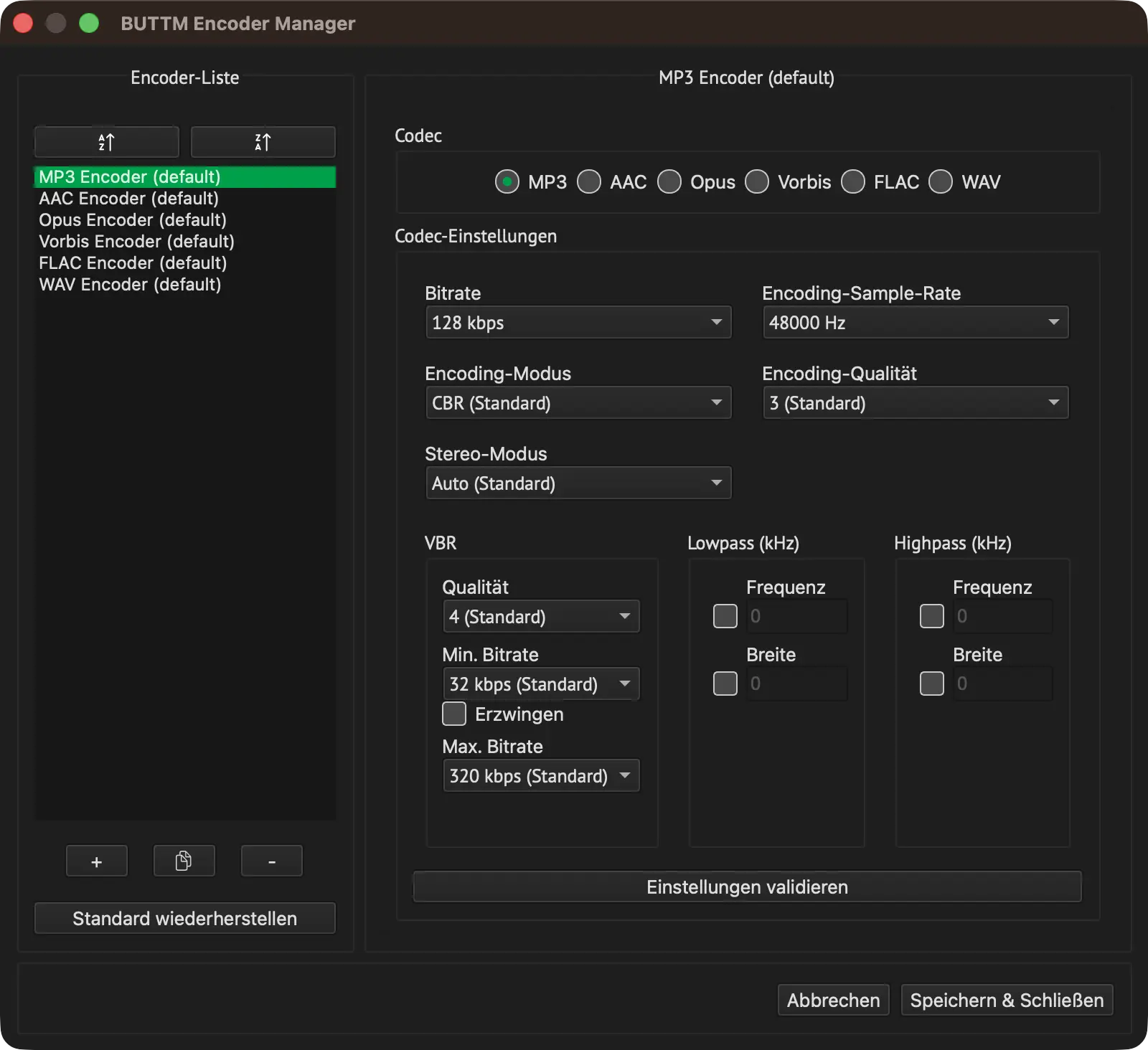
Task: Tick the Highpass Breite checkbox
Action: (932, 684)
